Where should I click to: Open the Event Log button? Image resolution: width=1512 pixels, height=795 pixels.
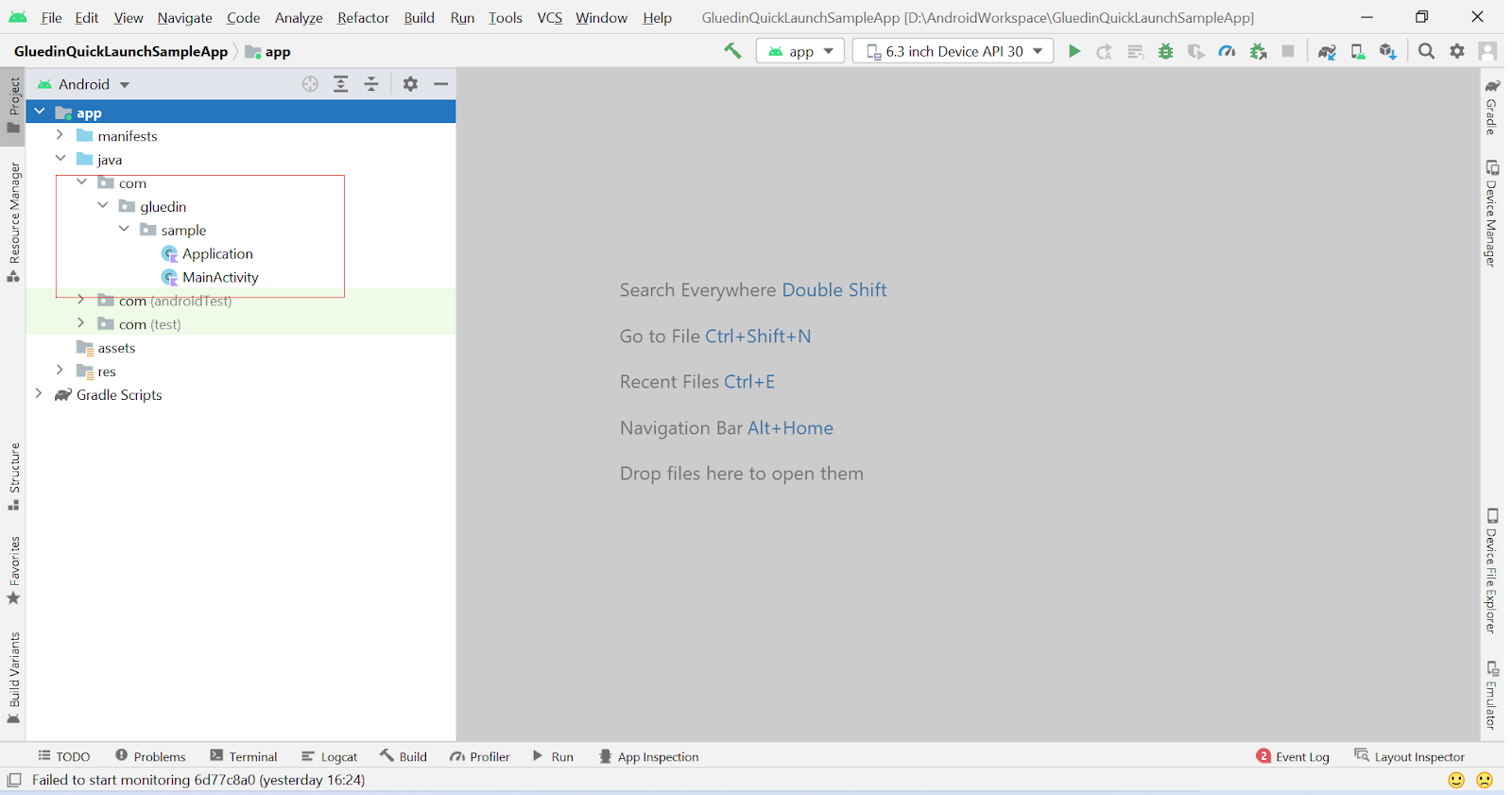1293,756
